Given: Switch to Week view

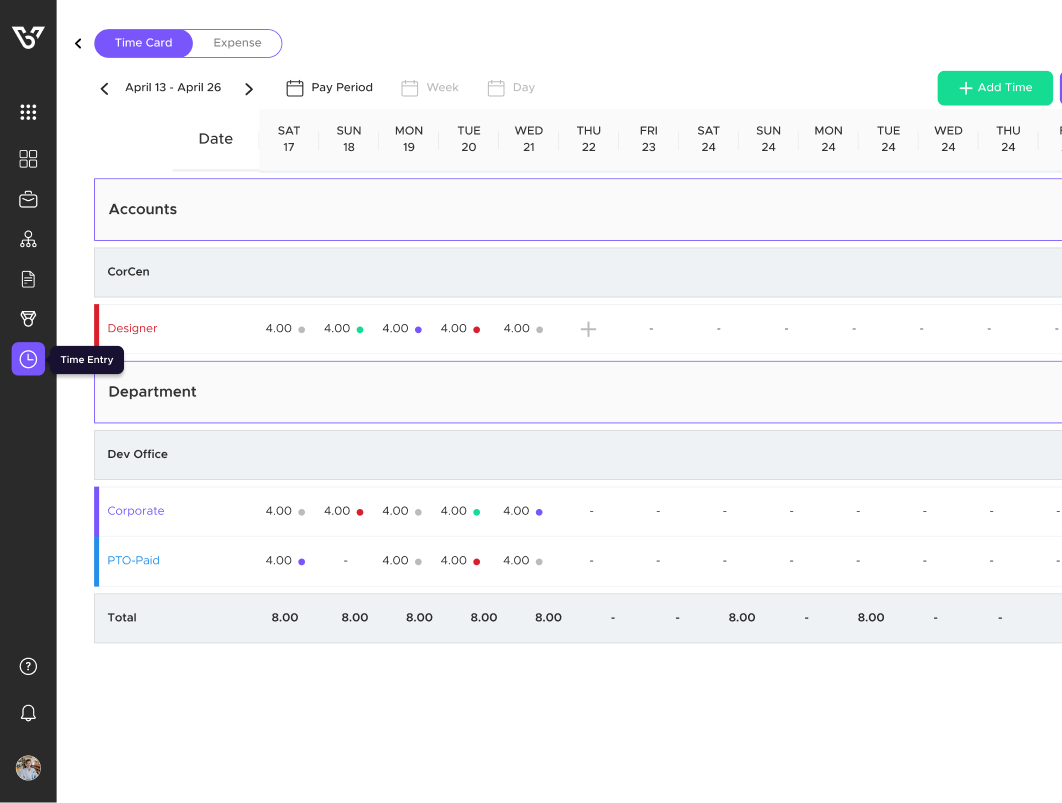Looking at the screenshot, I should pos(430,87).
